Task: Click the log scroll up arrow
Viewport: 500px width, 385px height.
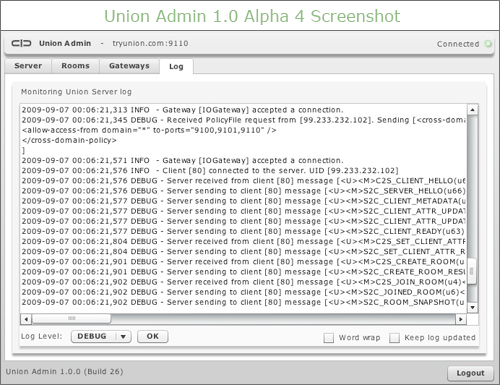Action: (x=472, y=110)
